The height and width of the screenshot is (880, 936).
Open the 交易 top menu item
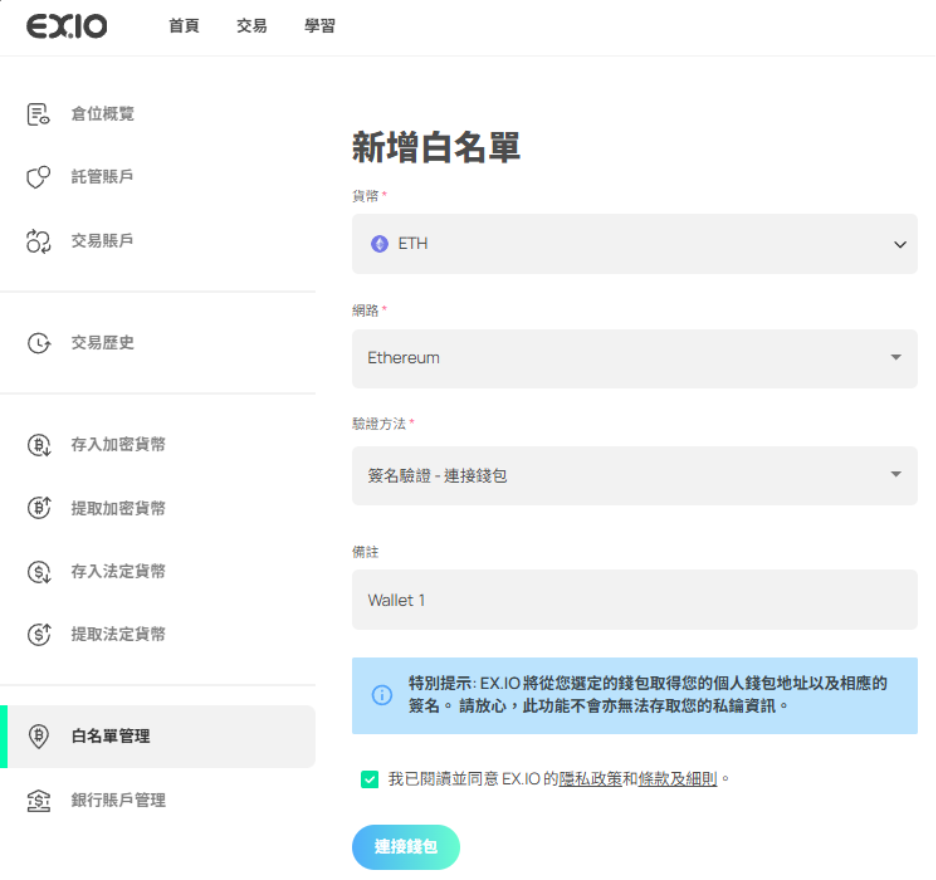point(252,27)
